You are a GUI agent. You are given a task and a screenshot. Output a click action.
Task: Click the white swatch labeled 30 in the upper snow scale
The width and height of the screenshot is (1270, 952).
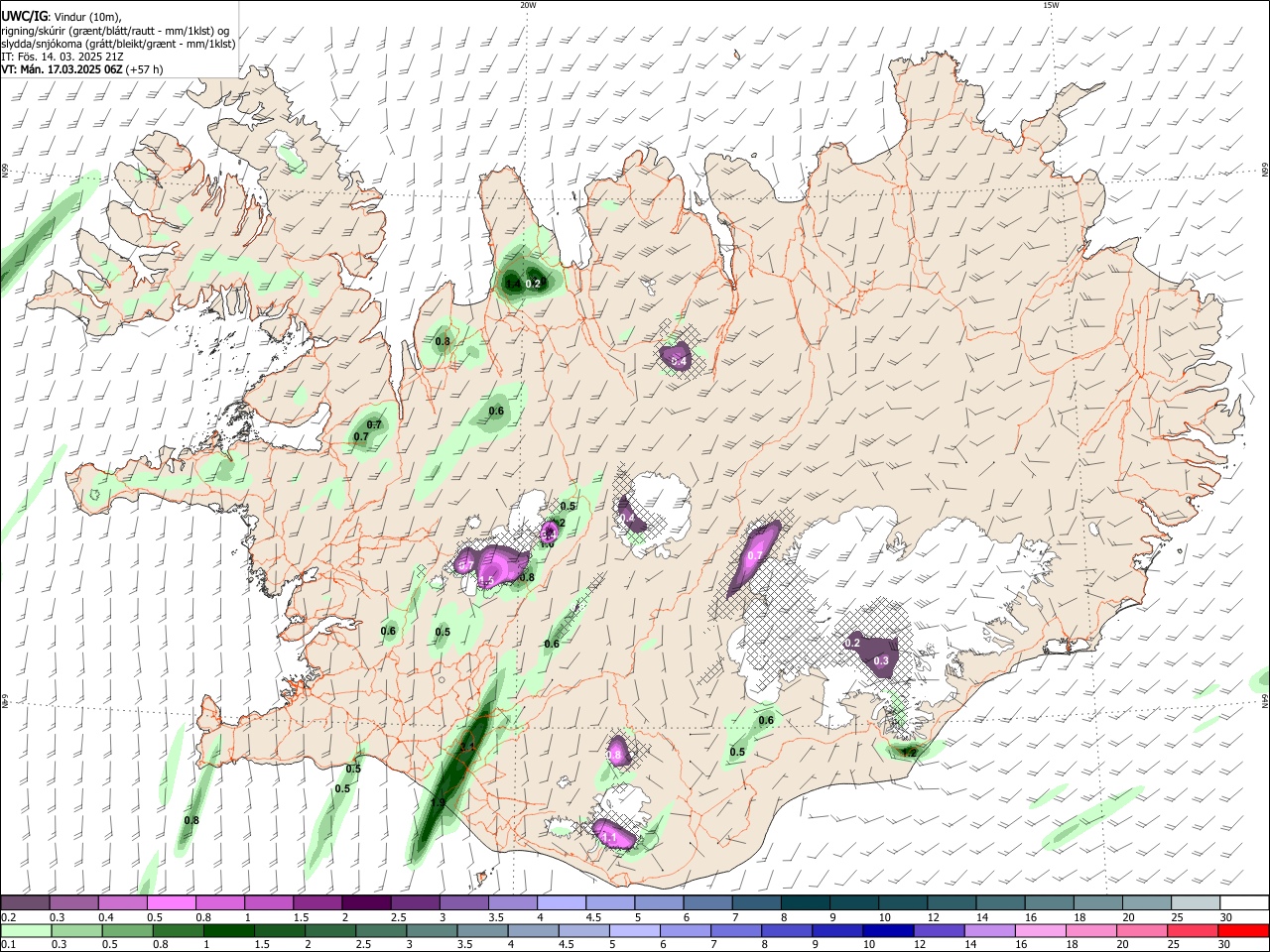pos(1244,902)
